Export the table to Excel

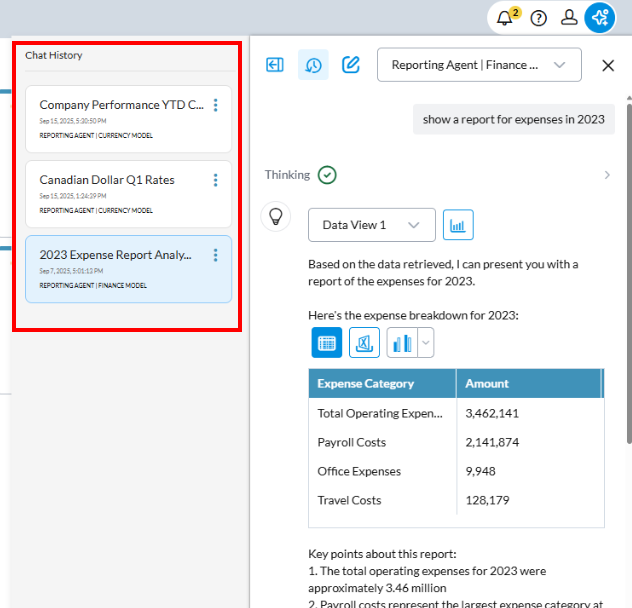364,342
